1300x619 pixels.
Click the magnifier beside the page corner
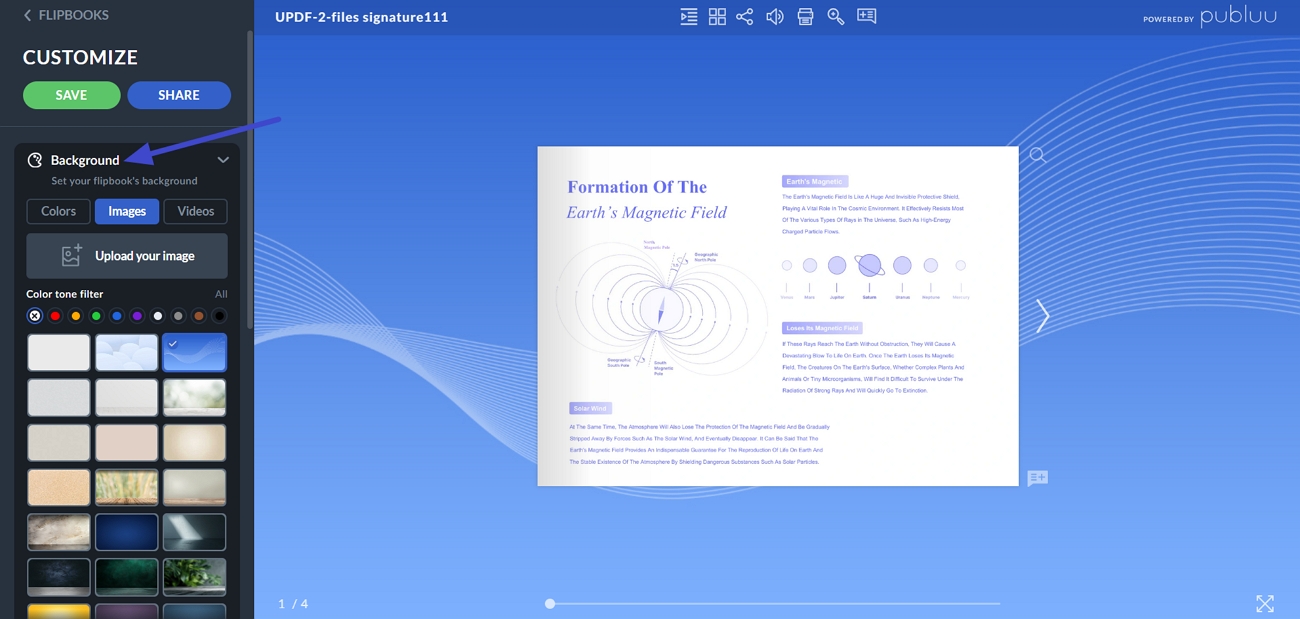1038,155
